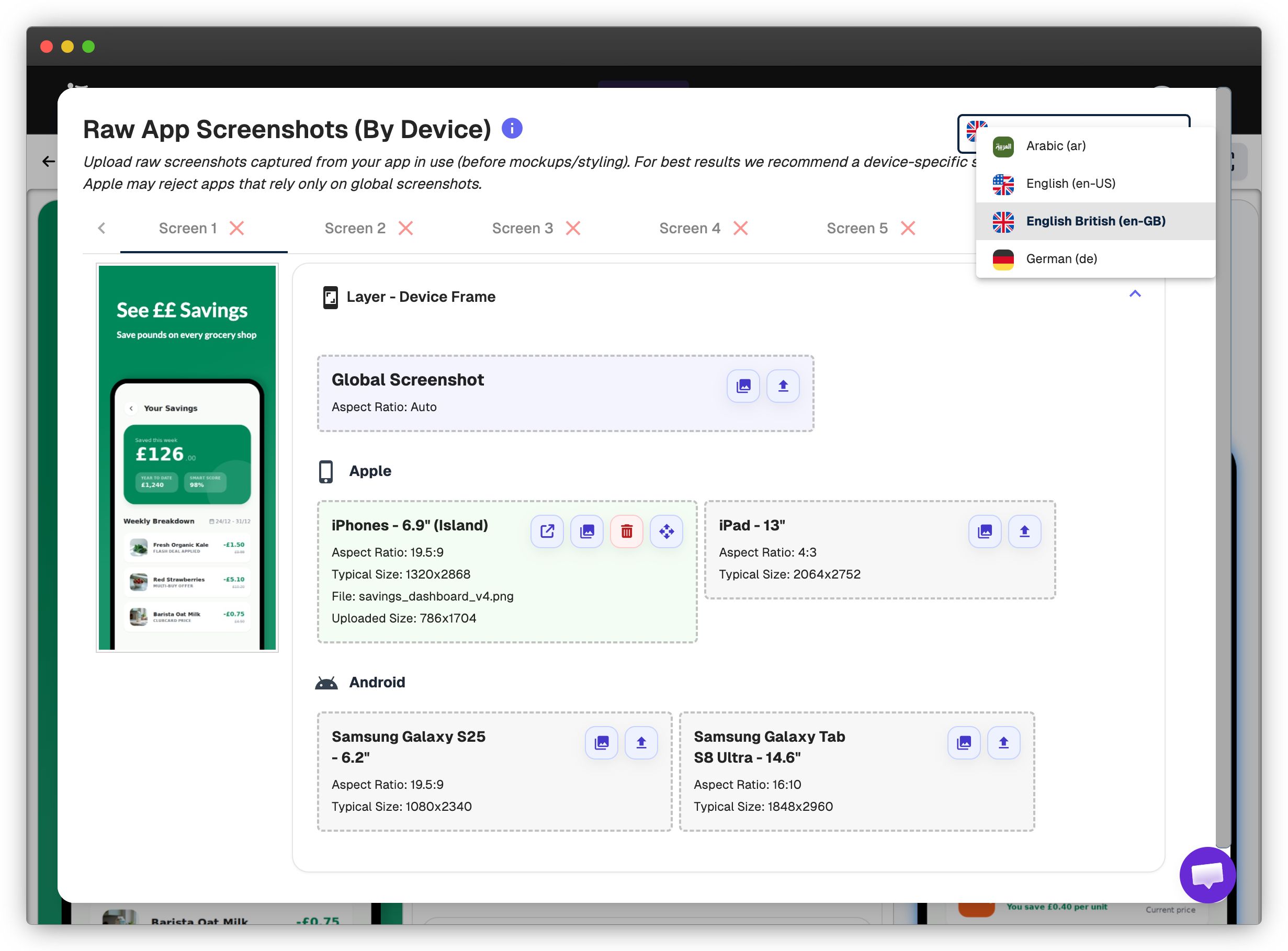Collapse the Layer - Device Frame section
The width and height of the screenshot is (1288, 951).
tap(1135, 294)
